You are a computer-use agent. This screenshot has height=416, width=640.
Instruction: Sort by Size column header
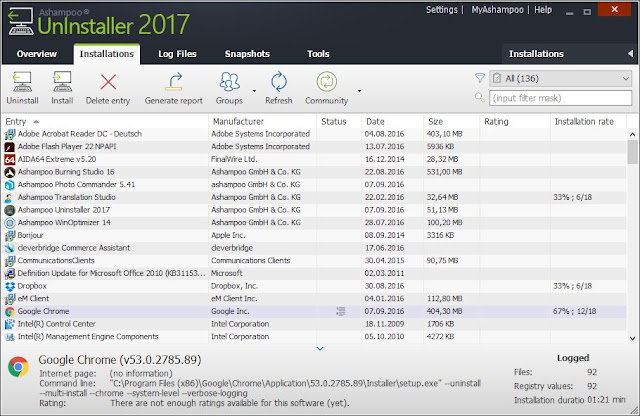coord(436,121)
